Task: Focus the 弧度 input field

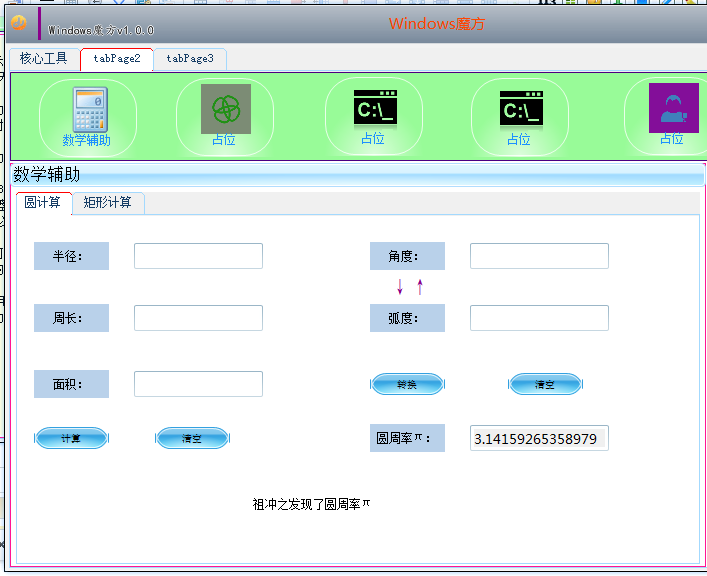Action: point(539,318)
